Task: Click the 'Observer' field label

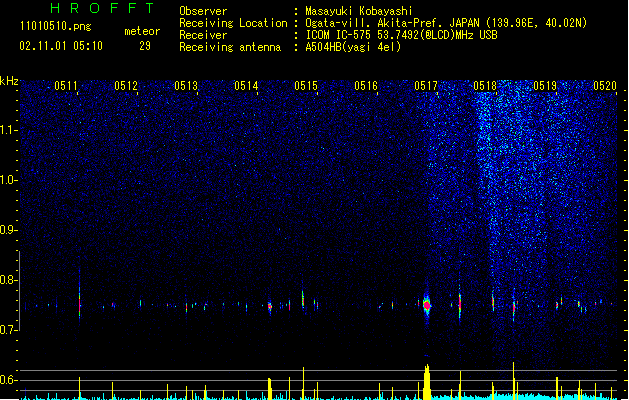Action: [x=203, y=11]
